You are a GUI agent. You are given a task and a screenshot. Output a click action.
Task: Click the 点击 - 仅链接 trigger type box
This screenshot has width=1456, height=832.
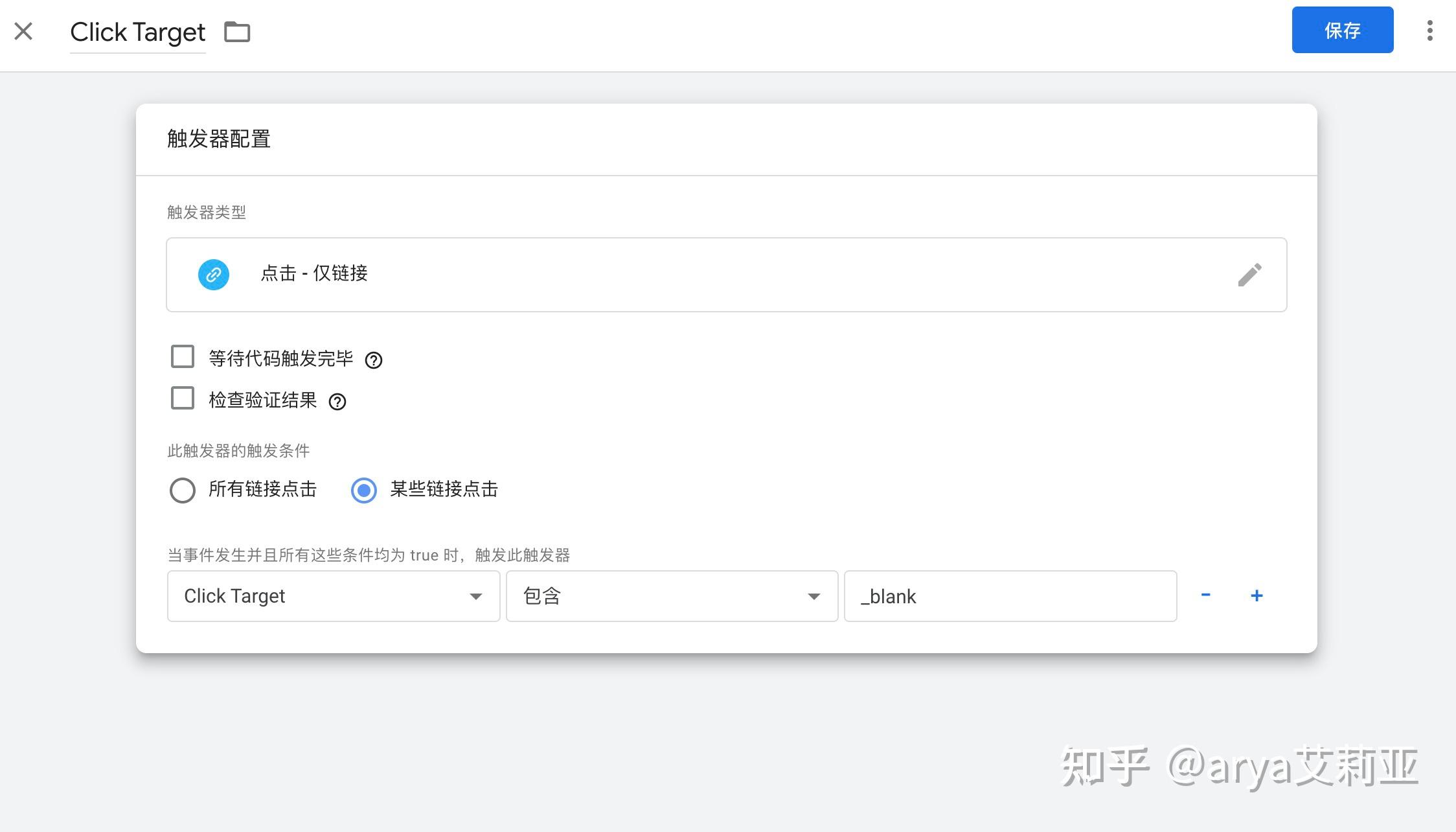(712, 275)
